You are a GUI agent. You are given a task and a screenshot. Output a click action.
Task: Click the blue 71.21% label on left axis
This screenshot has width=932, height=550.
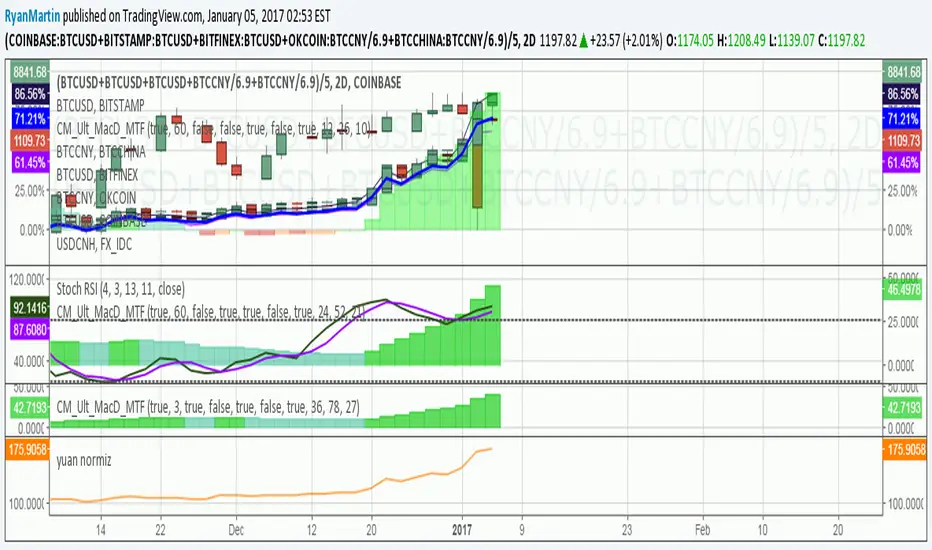[x=30, y=118]
